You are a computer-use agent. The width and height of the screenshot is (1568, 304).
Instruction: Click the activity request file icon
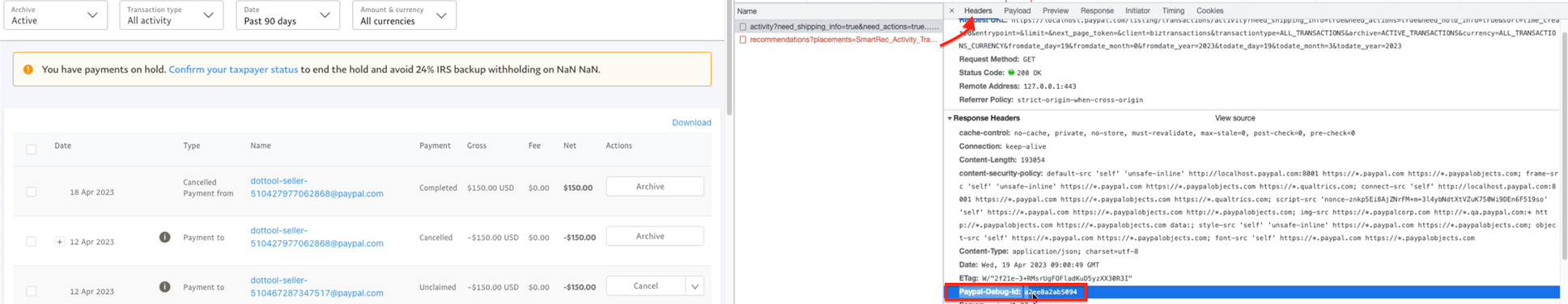coord(742,27)
